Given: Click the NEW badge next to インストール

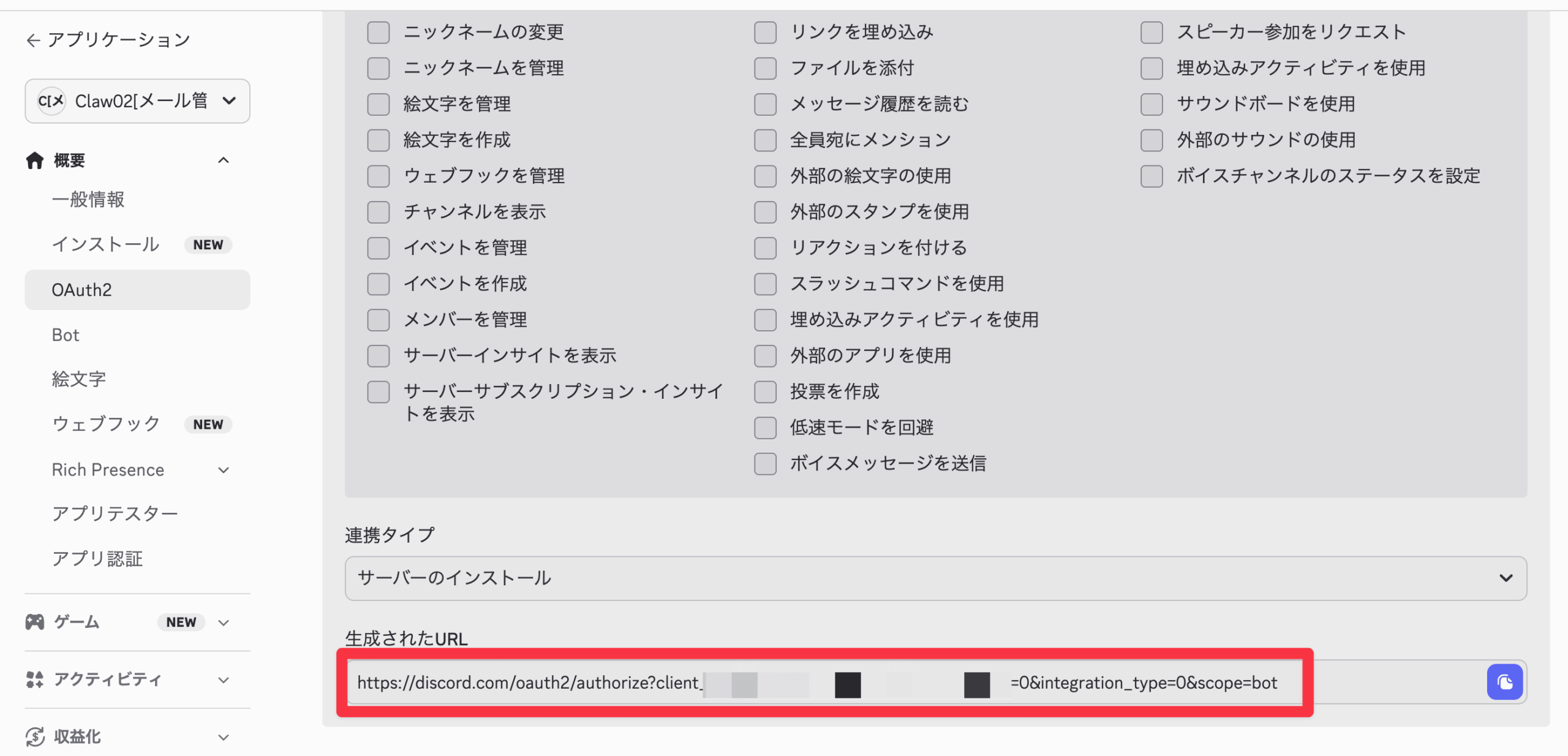Looking at the screenshot, I should point(208,244).
